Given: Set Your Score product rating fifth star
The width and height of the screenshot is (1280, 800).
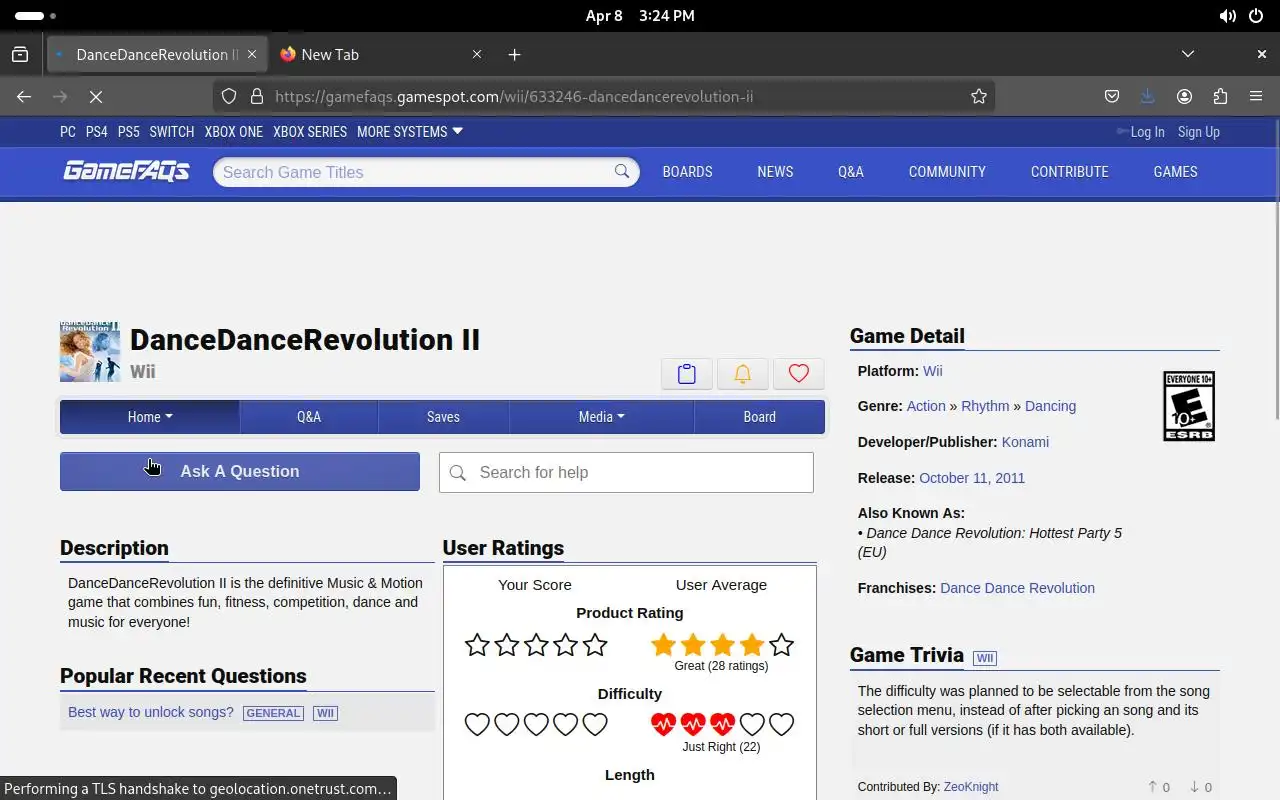Looking at the screenshot, I should (595, 645).
